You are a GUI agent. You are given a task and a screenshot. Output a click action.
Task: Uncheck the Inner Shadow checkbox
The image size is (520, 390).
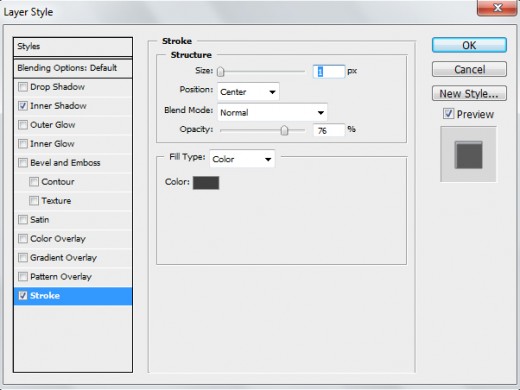pos(23,106)
